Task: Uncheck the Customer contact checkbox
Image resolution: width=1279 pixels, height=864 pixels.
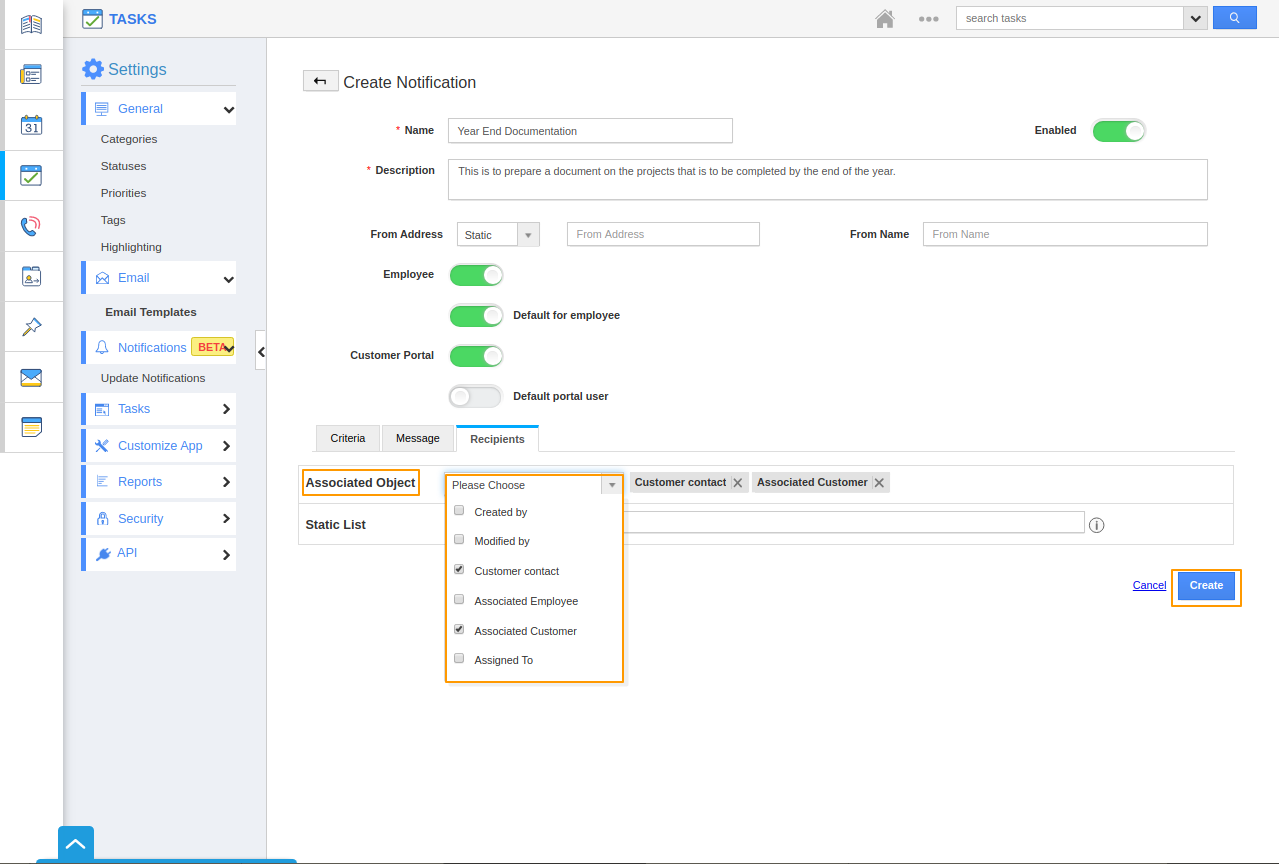Action: pos(459,570)
